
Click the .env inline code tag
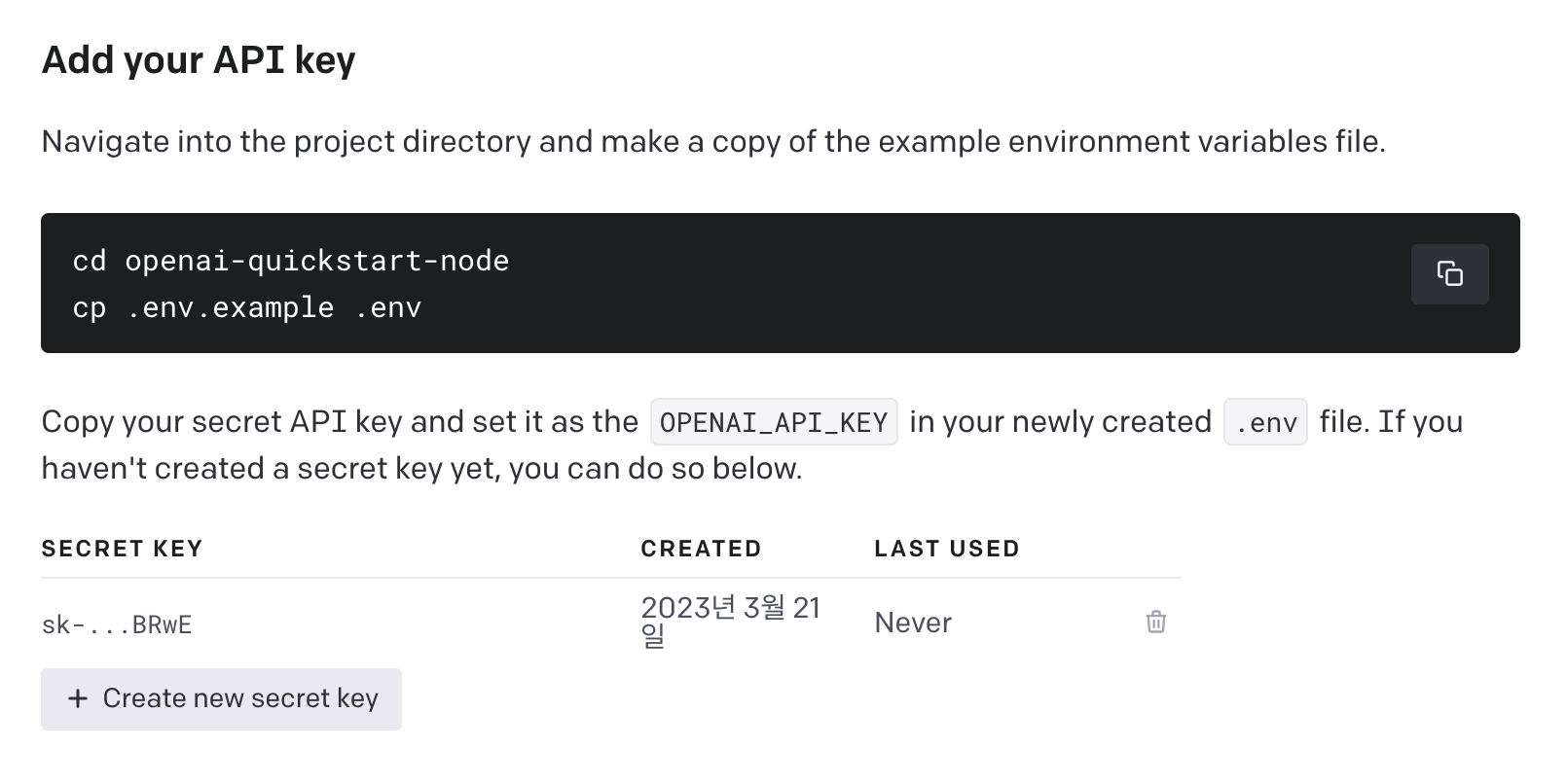pos(1265,422)
